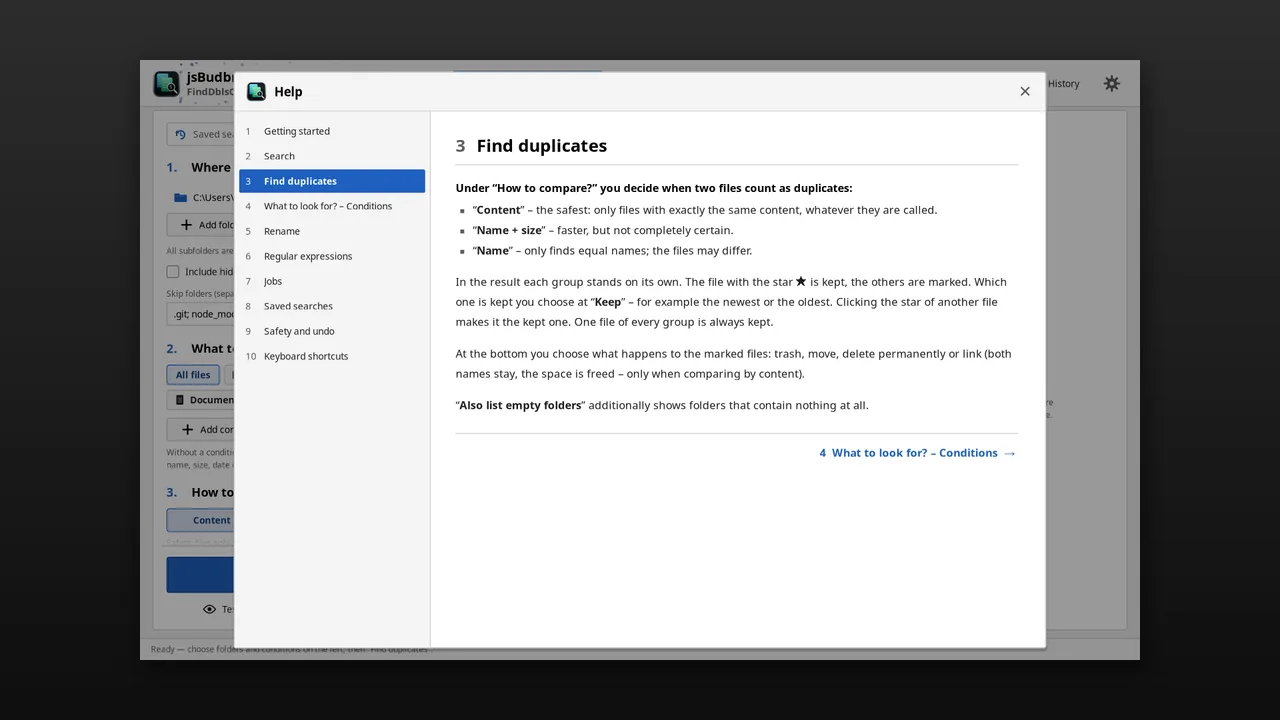Viewport: 1280px width, 720px height.
Task: Open the Getting started help chapter
Action: [332, 131]
